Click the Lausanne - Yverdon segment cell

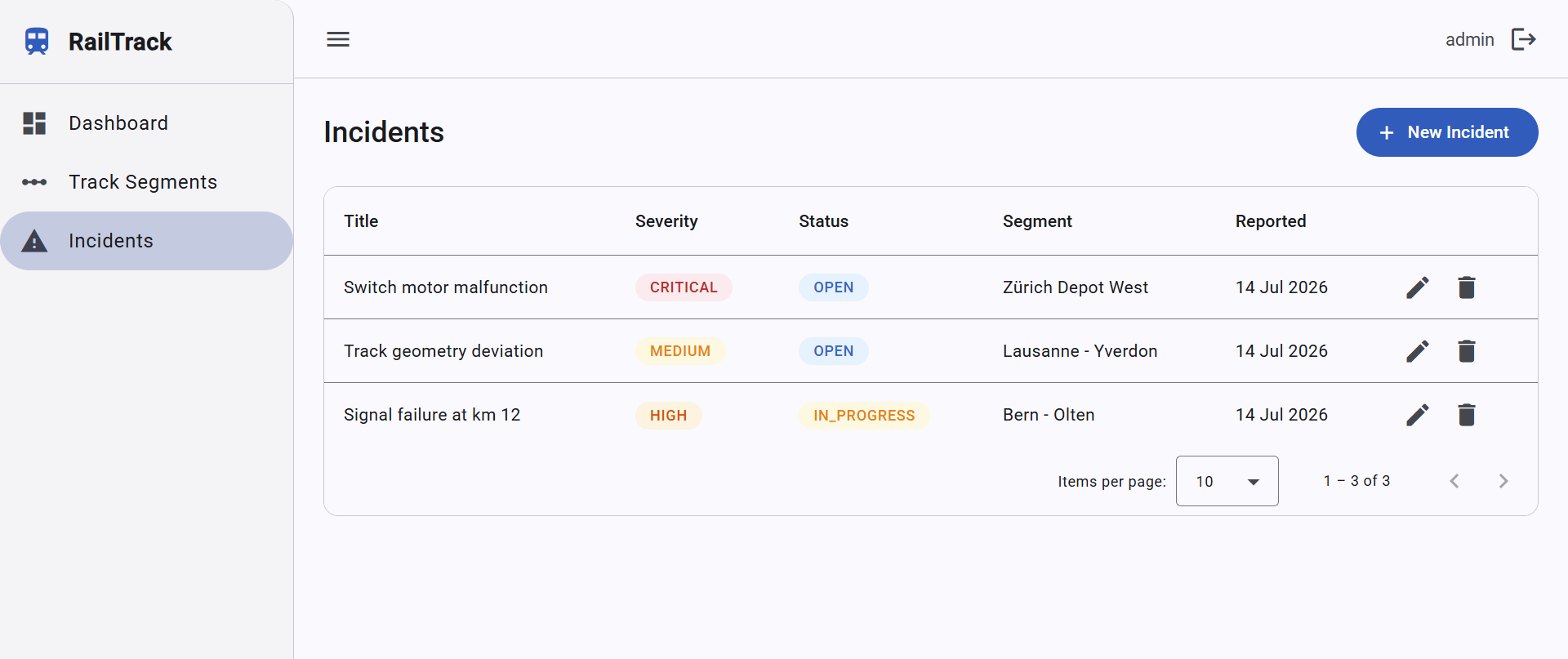click(x=1080, y=351)
